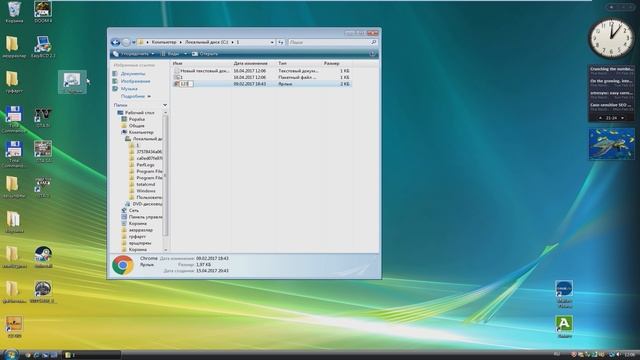Select Локальный диск in folder tree
Viewport: 640px width, 360px height.
pyautogui.click(x=144, y=139)
